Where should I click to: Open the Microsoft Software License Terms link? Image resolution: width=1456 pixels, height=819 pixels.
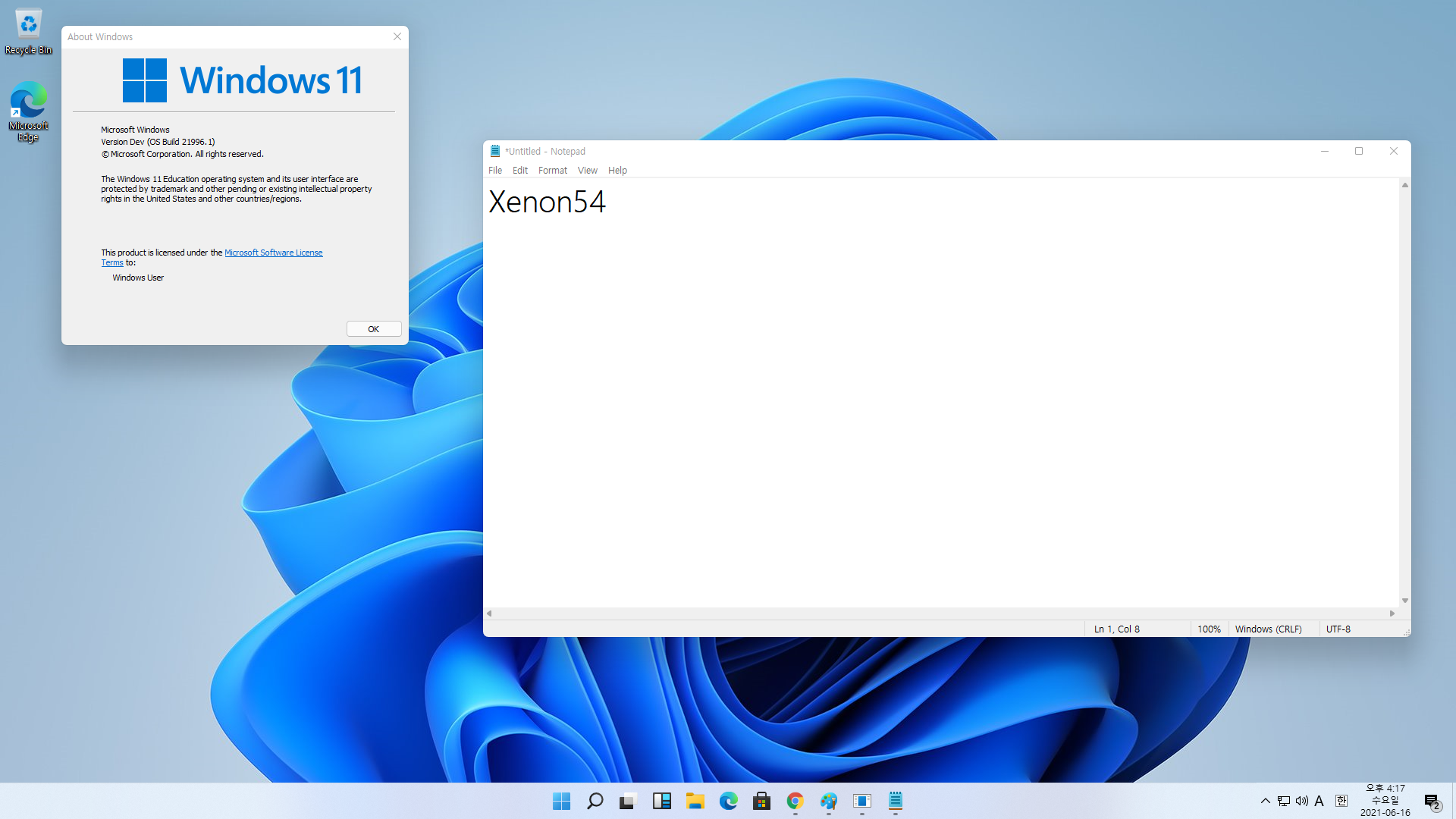coord(273,253)
